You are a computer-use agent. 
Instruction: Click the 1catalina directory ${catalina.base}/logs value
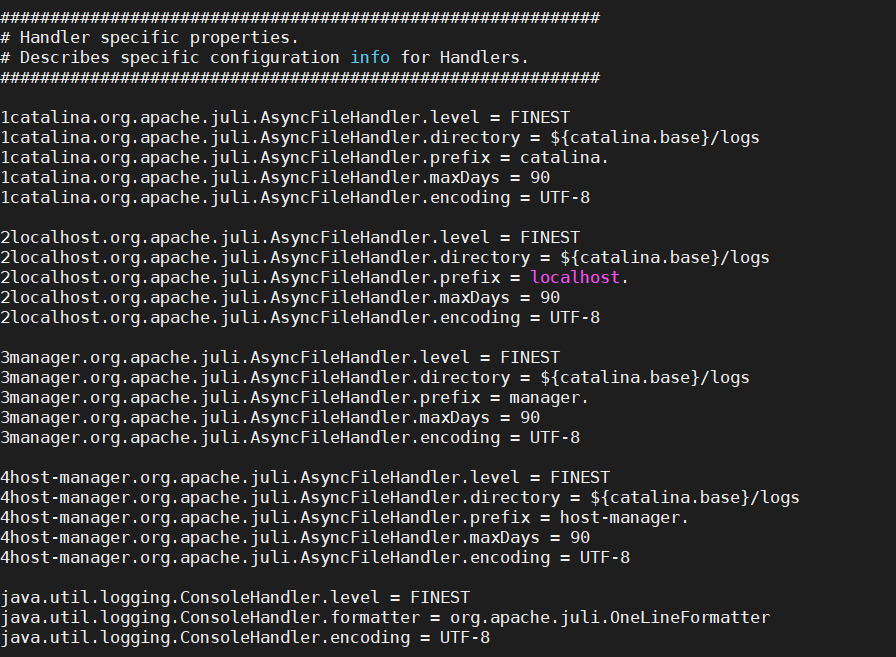point(655,138)
